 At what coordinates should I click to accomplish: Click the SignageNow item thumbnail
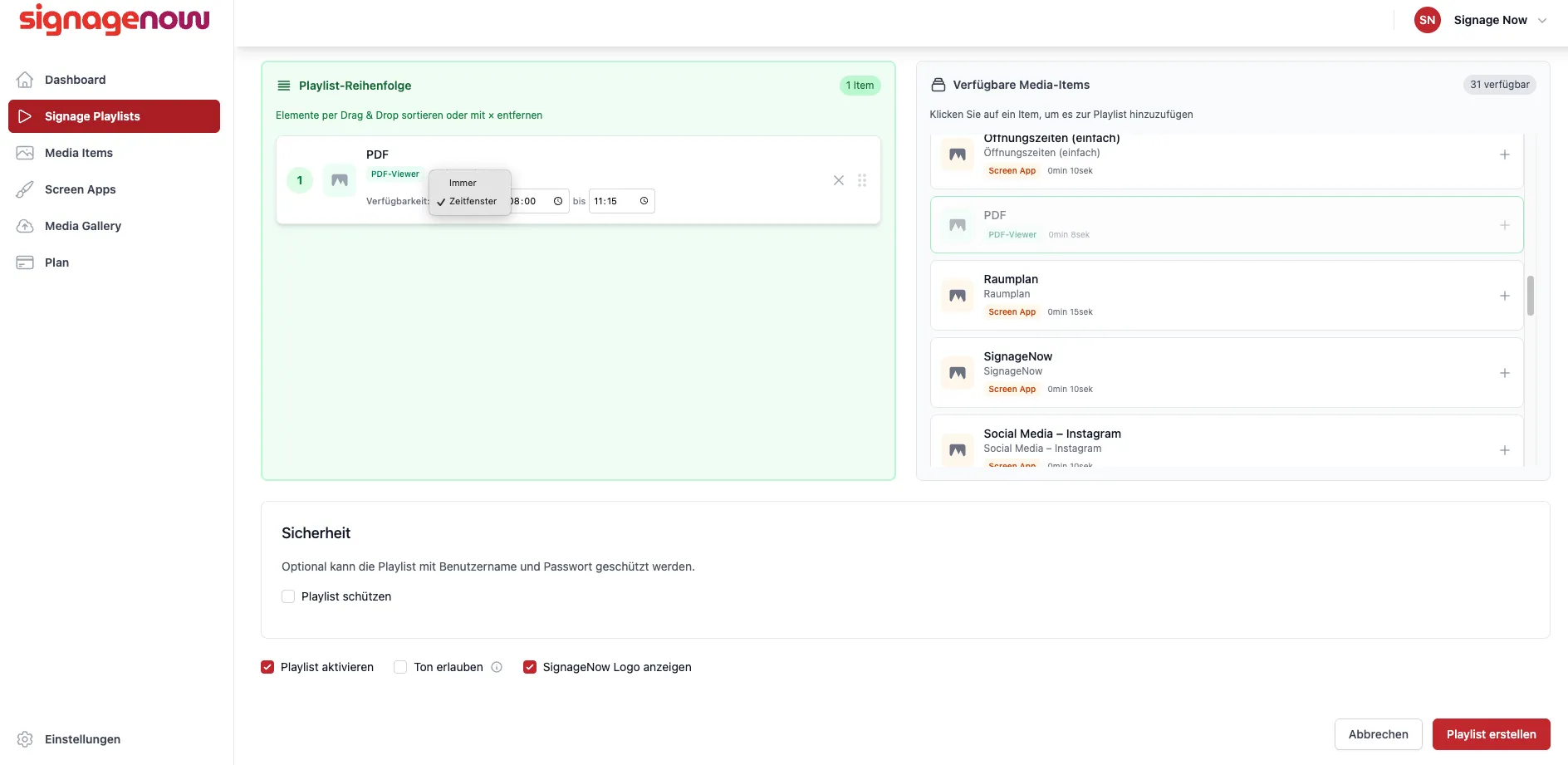pos(958,373)
